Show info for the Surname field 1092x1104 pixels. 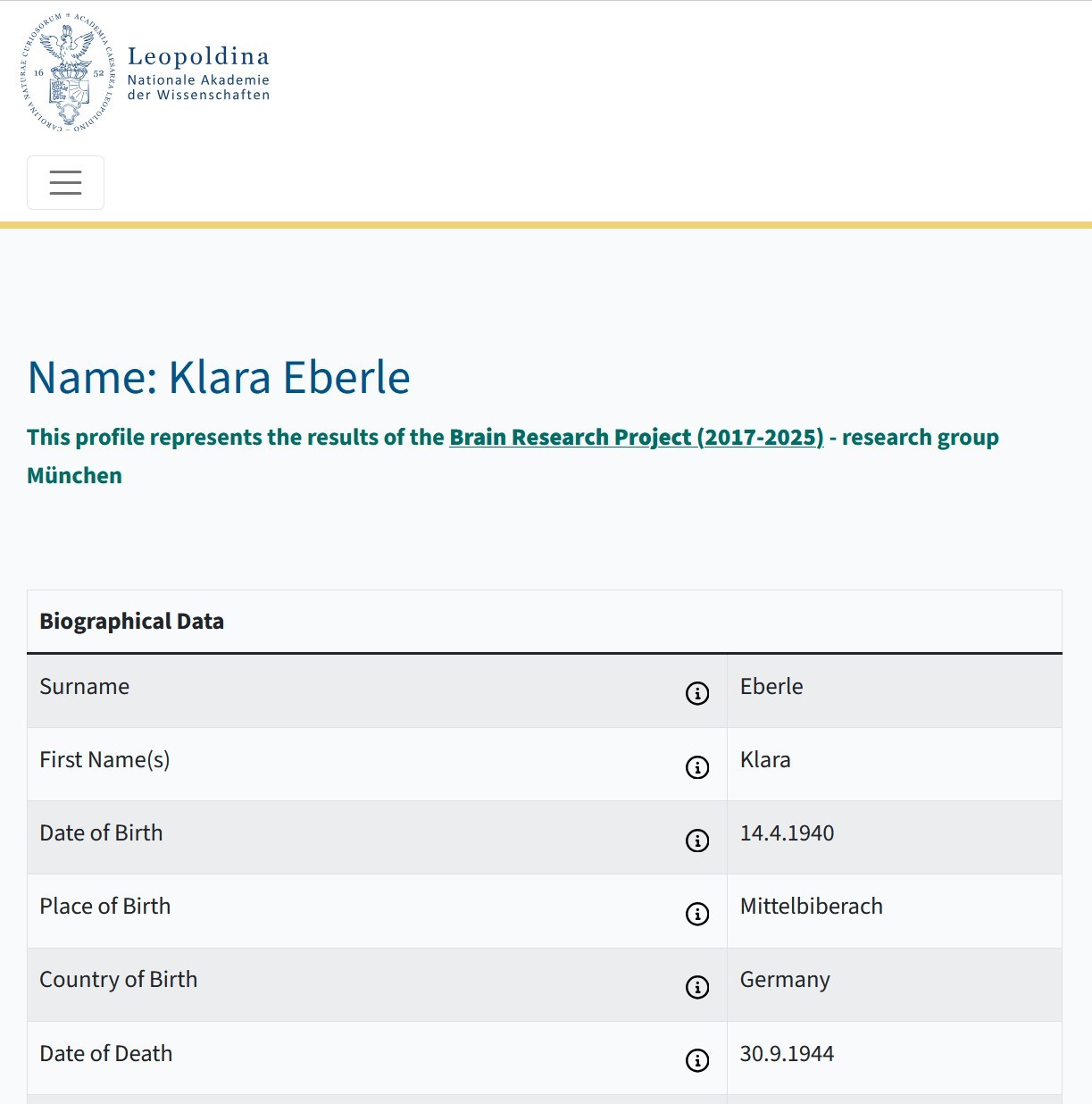click(x=697, y=693)
